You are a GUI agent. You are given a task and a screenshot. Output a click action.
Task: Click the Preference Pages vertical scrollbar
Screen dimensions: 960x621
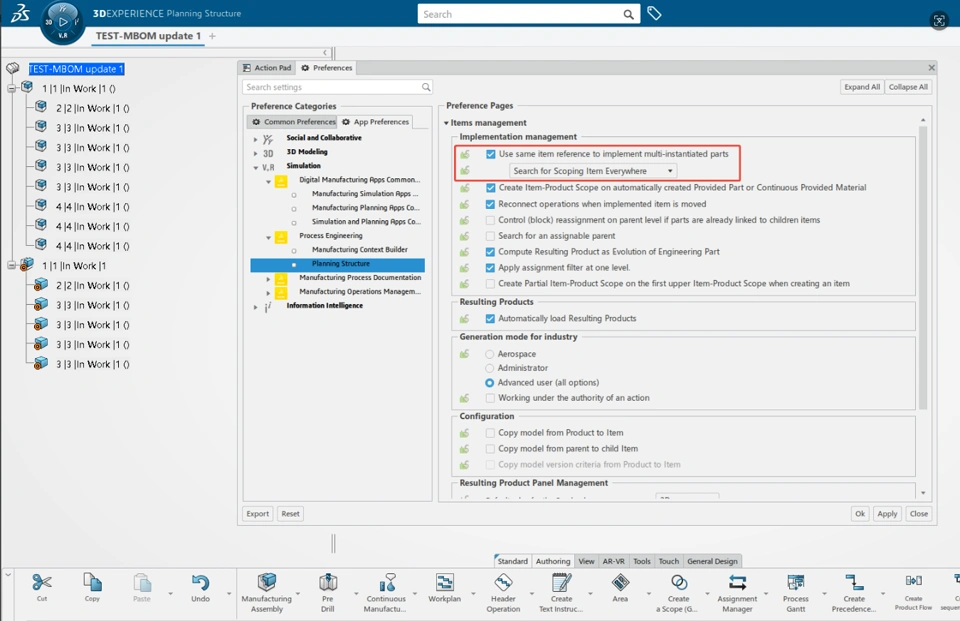click(923, 267)
